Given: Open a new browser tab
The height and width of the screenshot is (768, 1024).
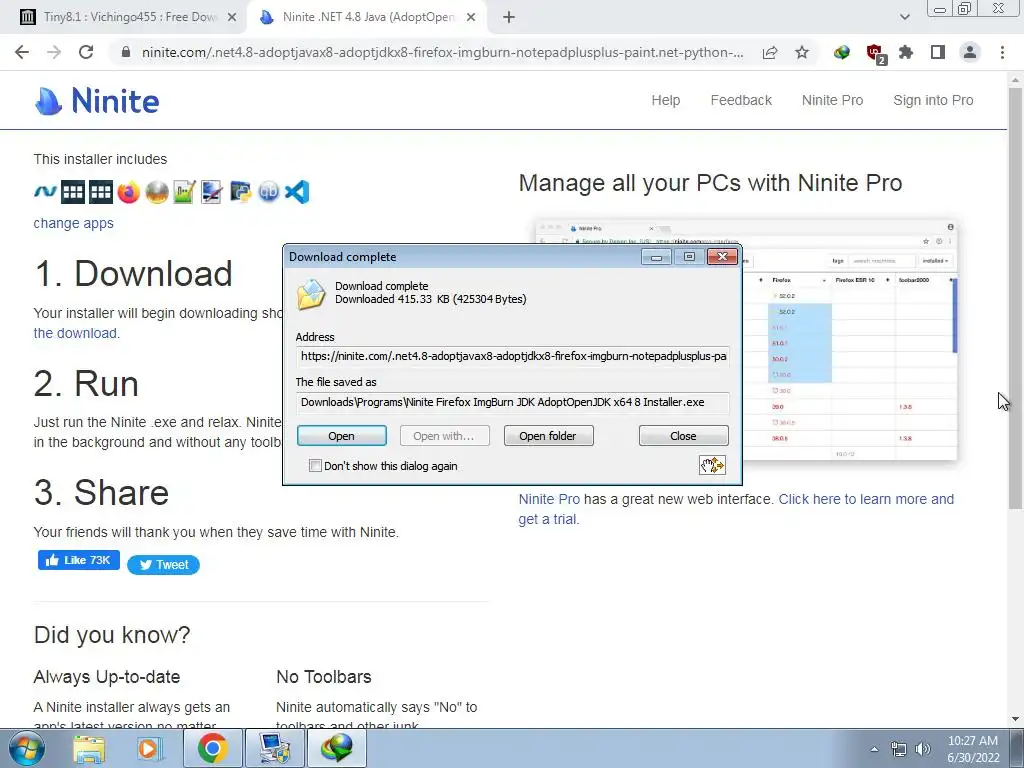Looking at the screenshot, I should click(509, 18).
